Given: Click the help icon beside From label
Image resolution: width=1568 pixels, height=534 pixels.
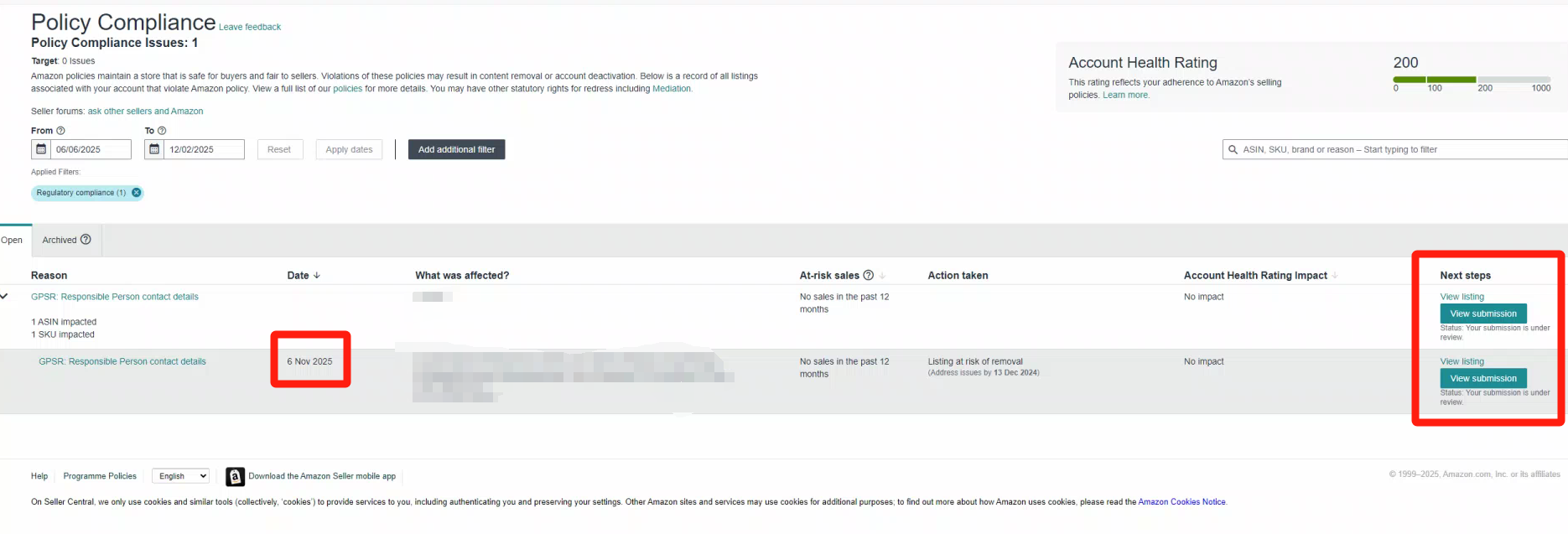Looking at the screenshot, I should pyautogui.click(x=60, y=131).
